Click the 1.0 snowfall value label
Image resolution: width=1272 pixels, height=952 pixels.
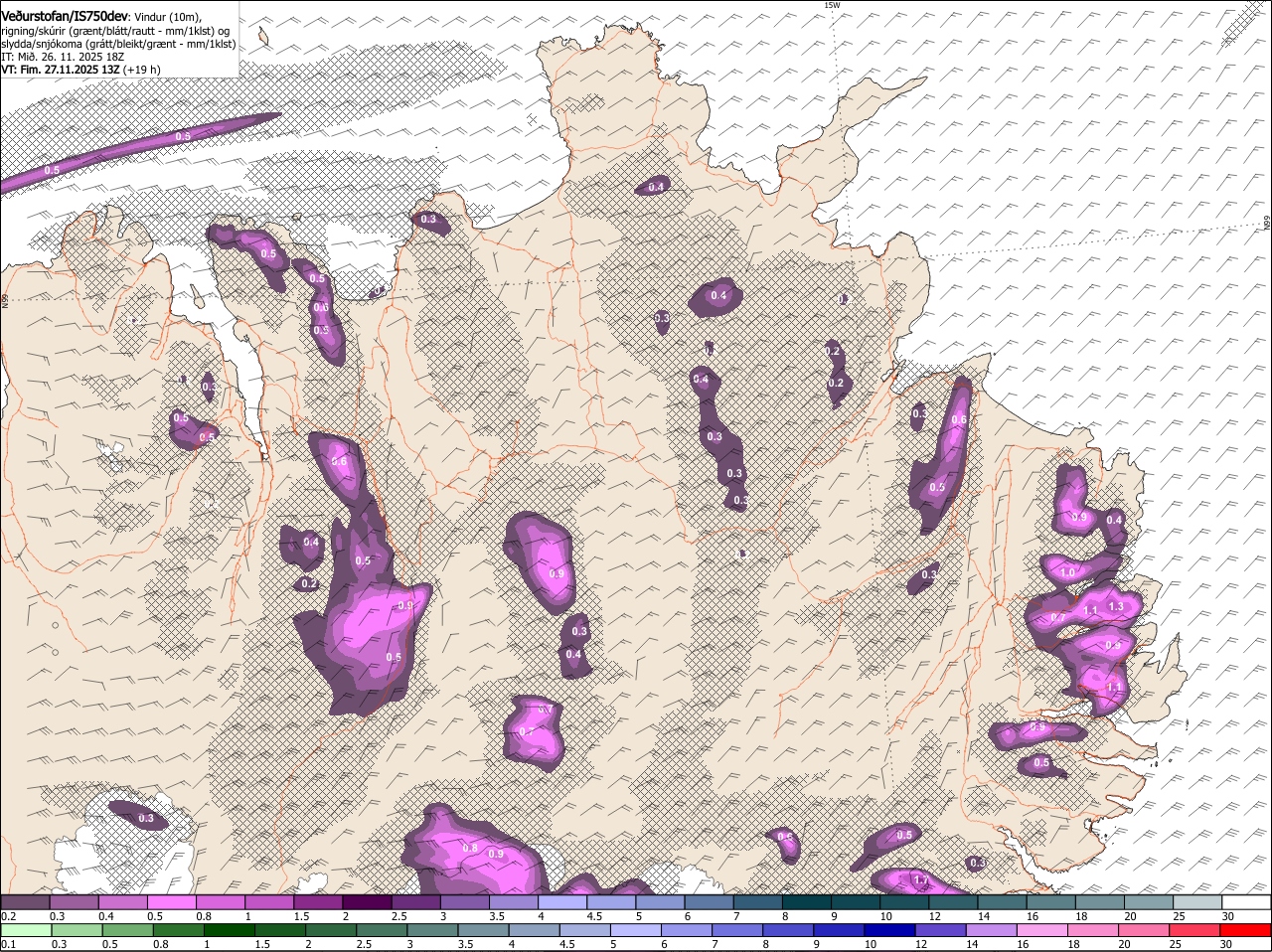tap(1068, 573)
